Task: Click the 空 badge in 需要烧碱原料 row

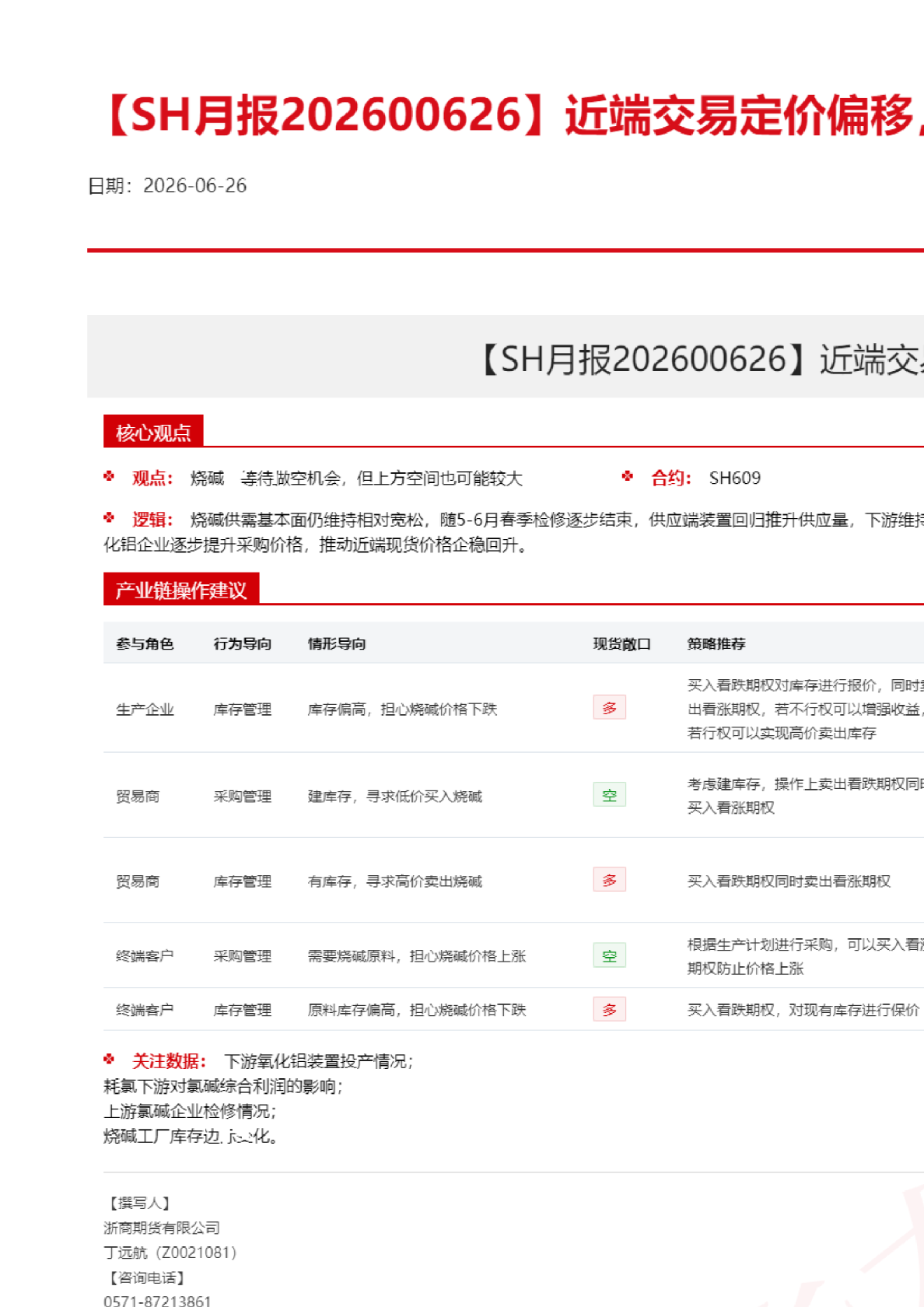Action: tap(610, 955)
